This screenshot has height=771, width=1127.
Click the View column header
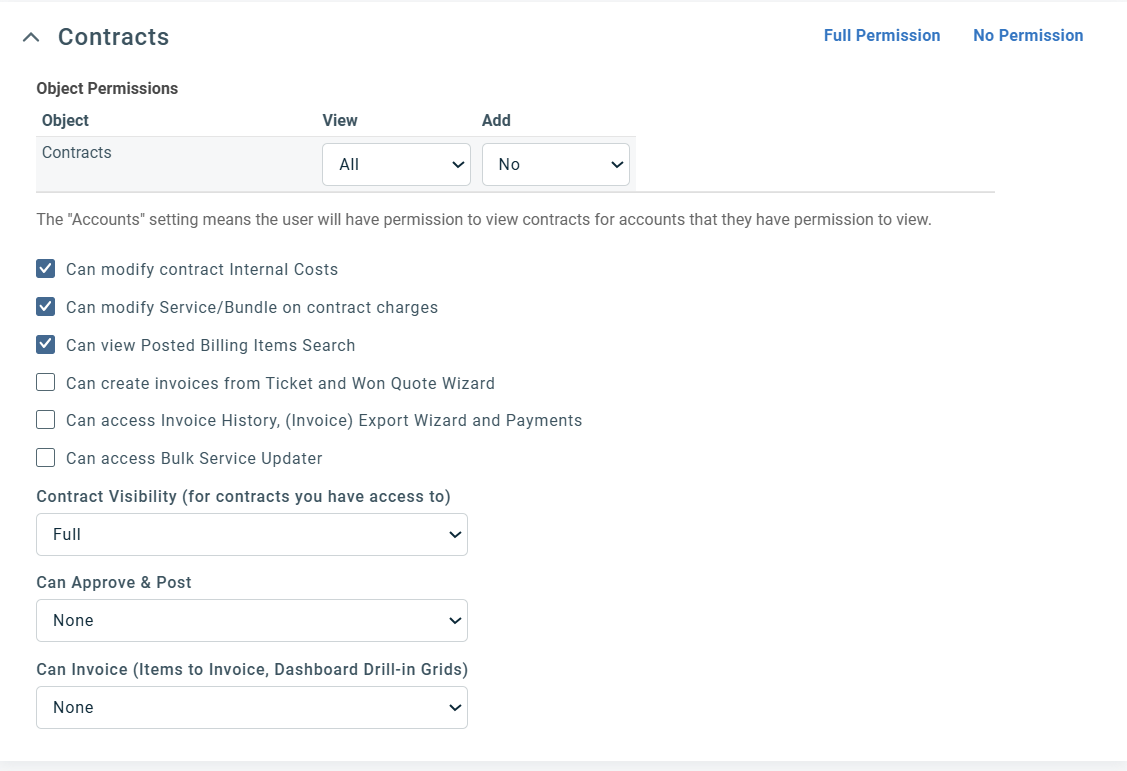coord(340,120)
